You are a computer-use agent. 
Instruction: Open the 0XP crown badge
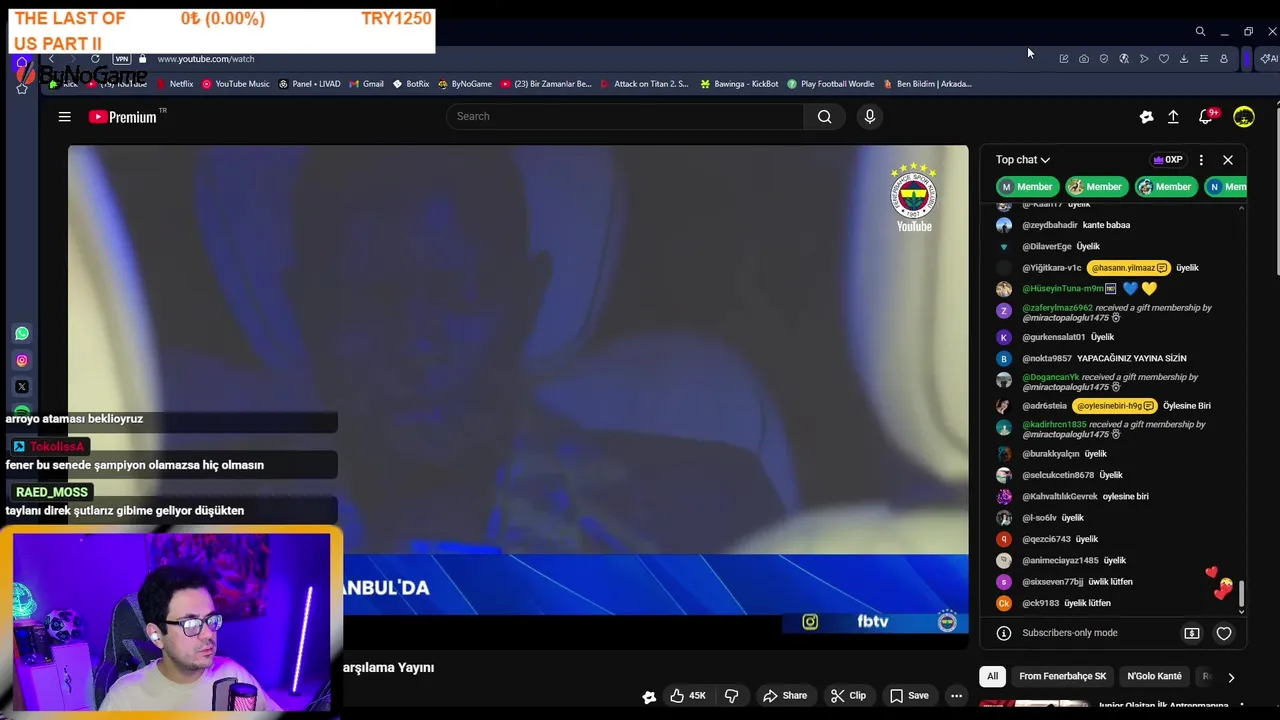(x=1168, y=160)
